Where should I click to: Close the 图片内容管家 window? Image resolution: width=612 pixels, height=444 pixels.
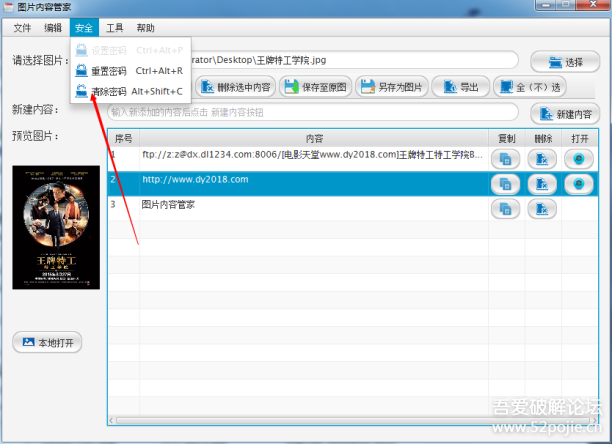593,4
